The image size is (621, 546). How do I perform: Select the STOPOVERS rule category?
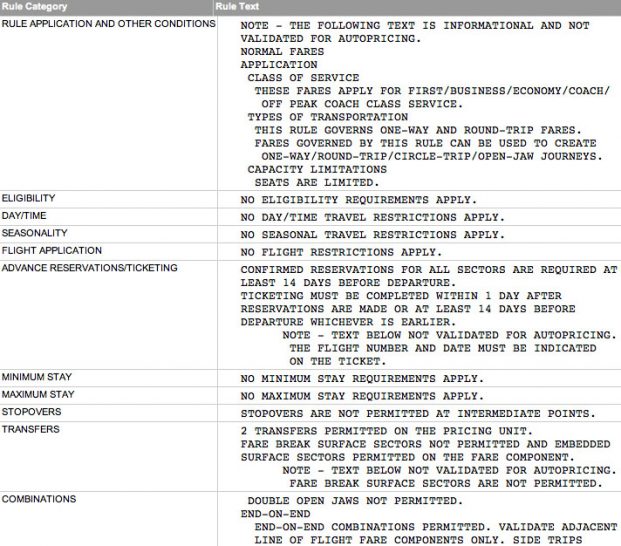coord(31,411)
